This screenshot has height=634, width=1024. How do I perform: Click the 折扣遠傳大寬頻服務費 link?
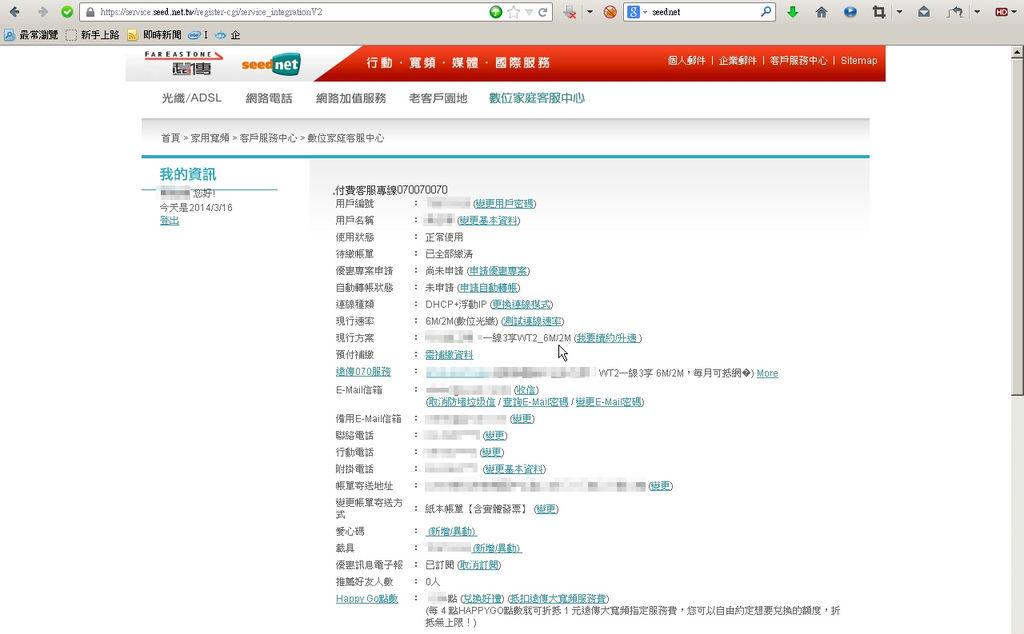558,599
